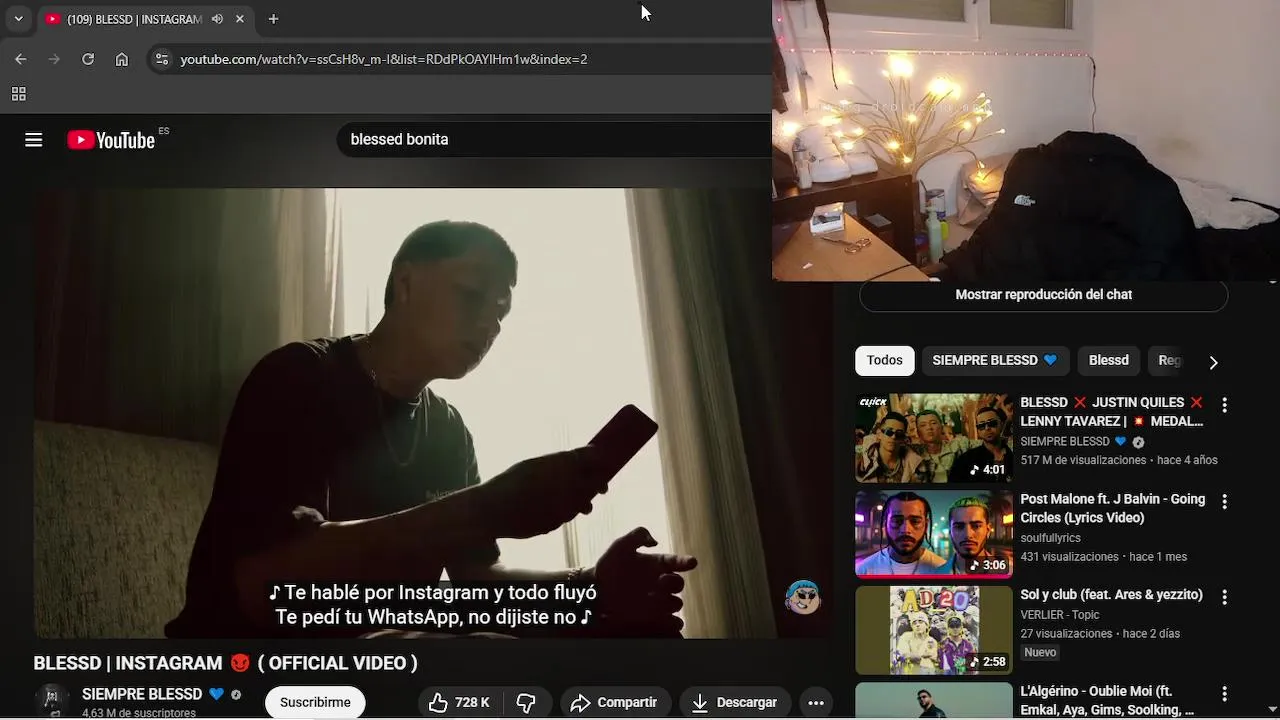Open BLESSD JUSTIN QUILES MEDALLO video thumbnail
This screenshot has width=1280, height=720.
click(934, 438)
